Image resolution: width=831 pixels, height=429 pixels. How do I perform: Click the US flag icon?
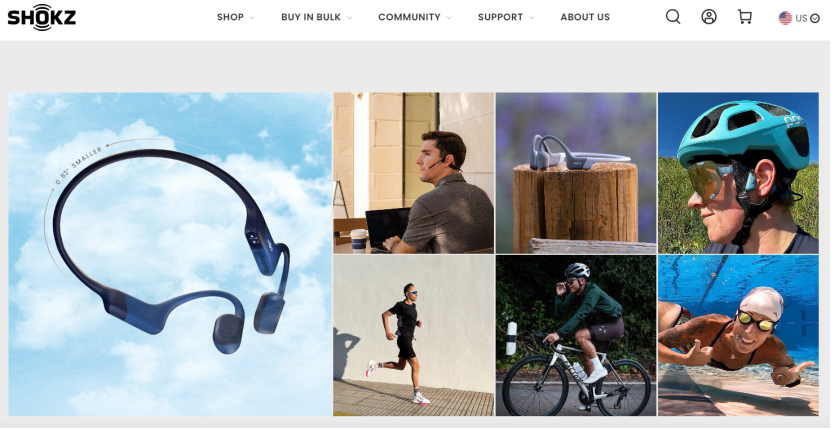[x=785, y=18]
